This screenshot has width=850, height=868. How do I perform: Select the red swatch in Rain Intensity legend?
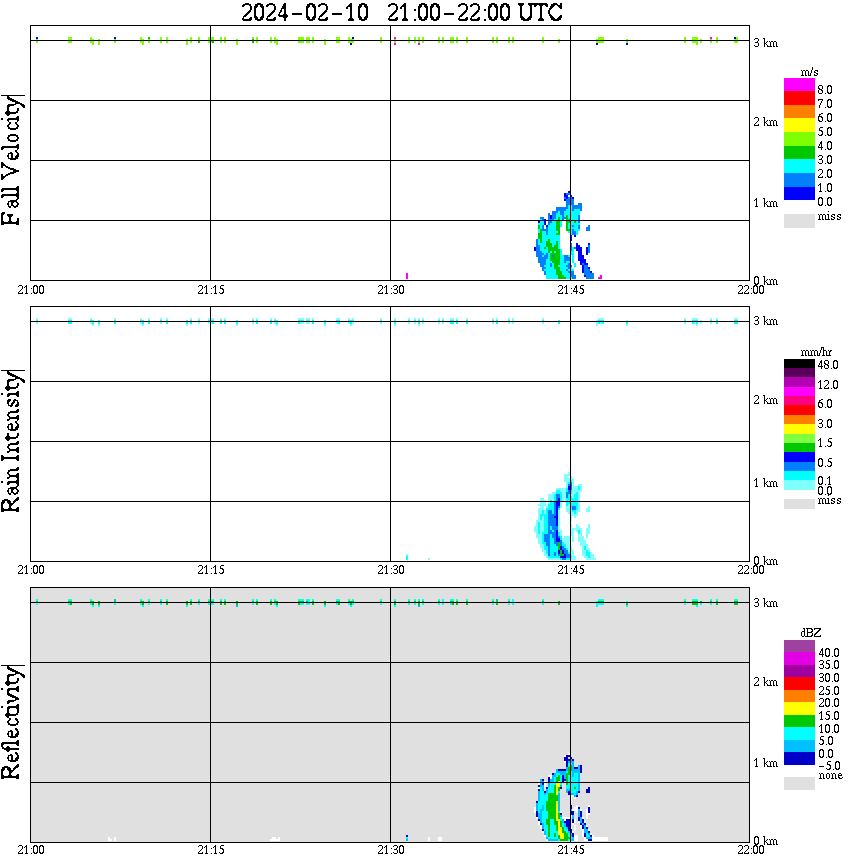(799, 410)
